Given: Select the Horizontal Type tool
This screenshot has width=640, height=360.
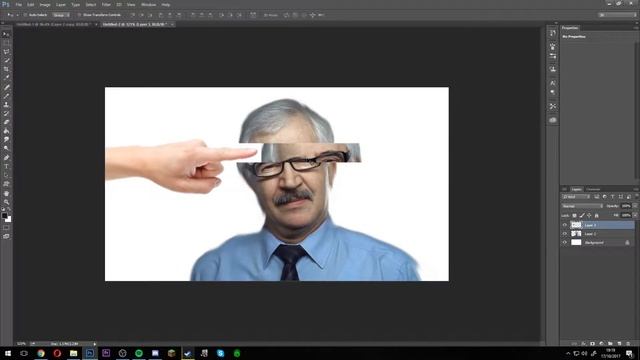Looking at the screenshot, I should tap(6, 167).
